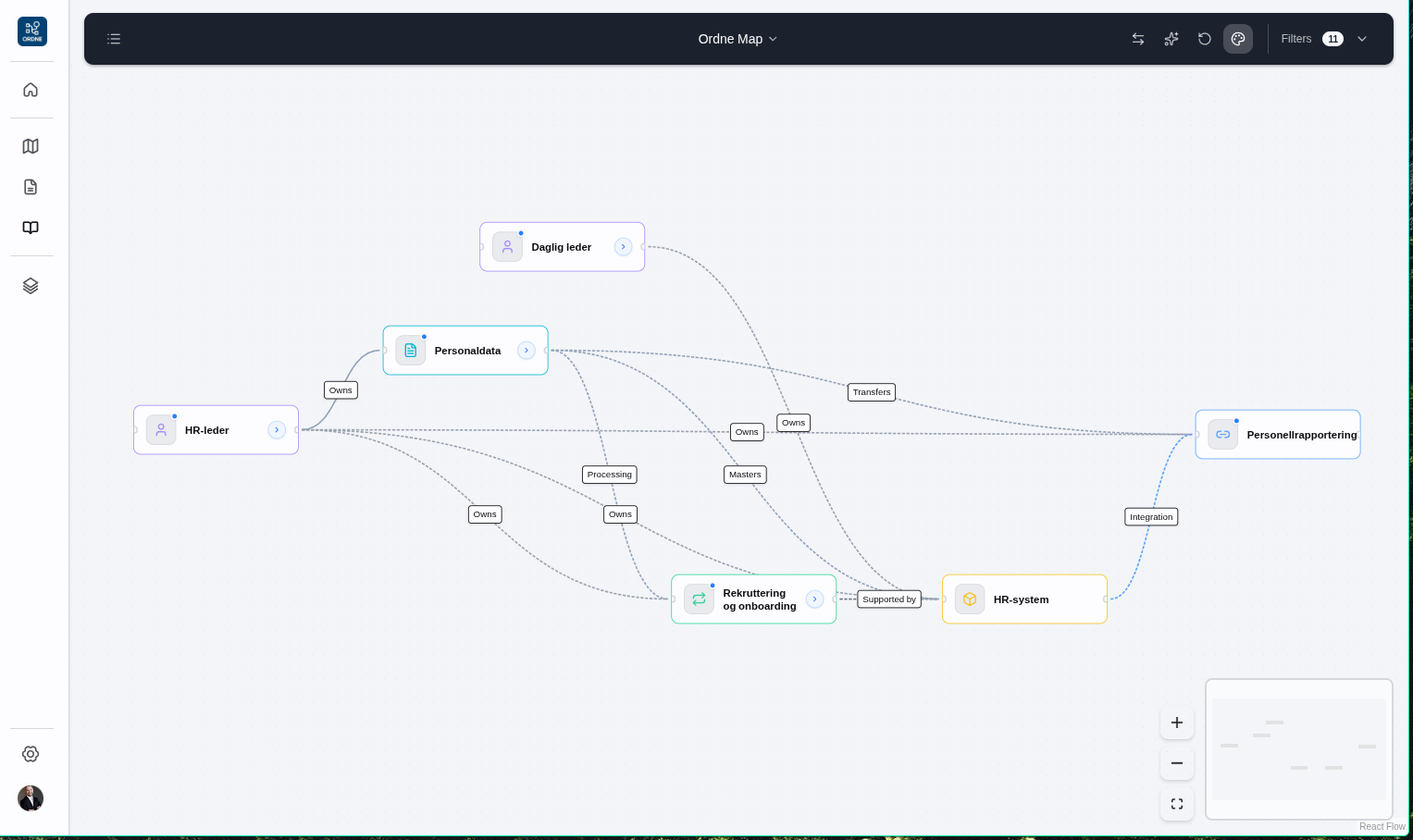Expand the HR-leder node chevron
Screen dimensions: 1413x840
coord(277,430)
